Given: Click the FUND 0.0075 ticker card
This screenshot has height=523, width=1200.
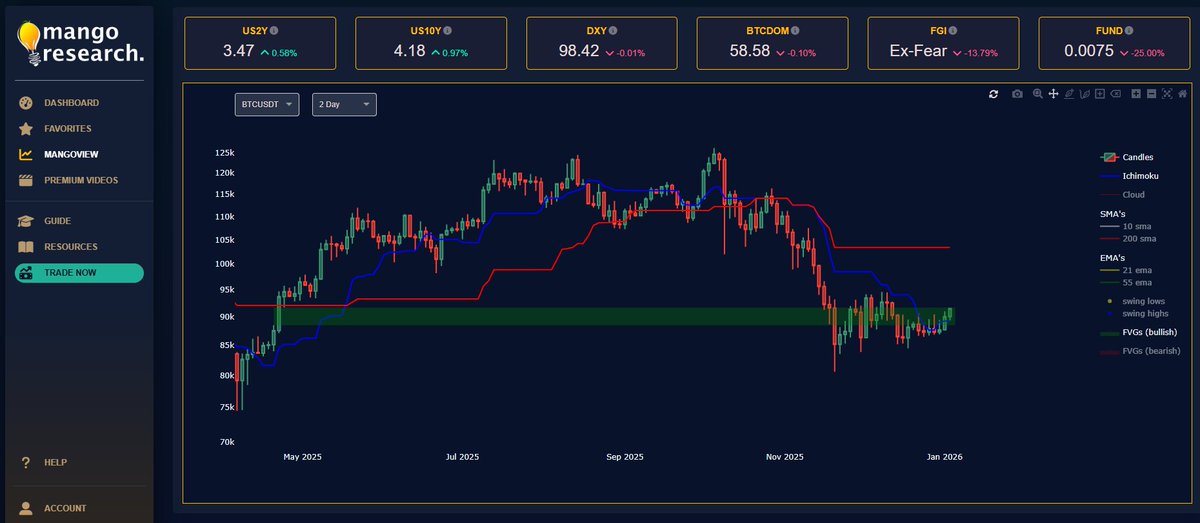Looking at the screenshot, I should [1114, 42].
